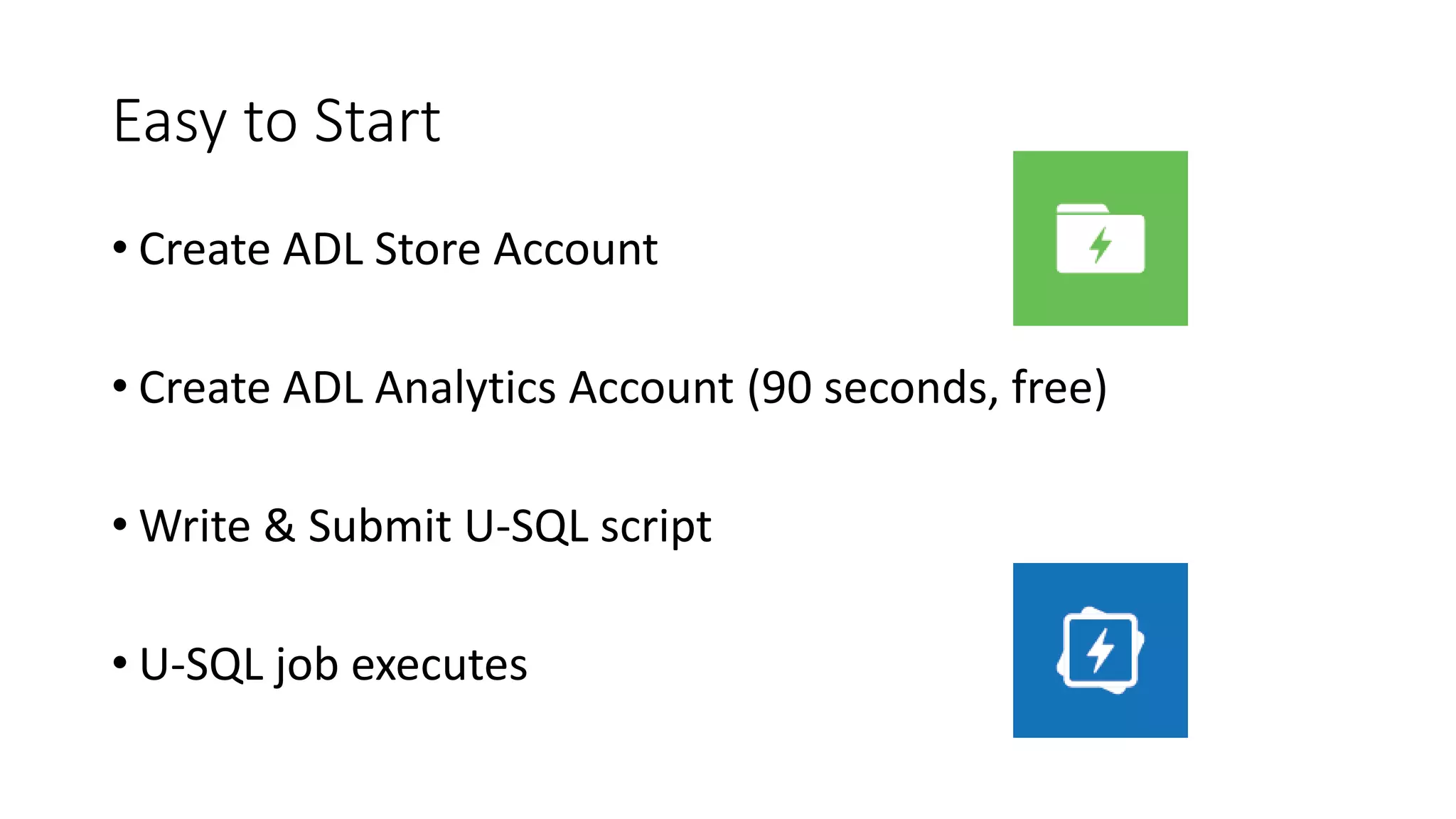This screenshot has height=819, width=1456.
Task: Click the blue Data Lake Analytics icon
Action: [1100, 650]
